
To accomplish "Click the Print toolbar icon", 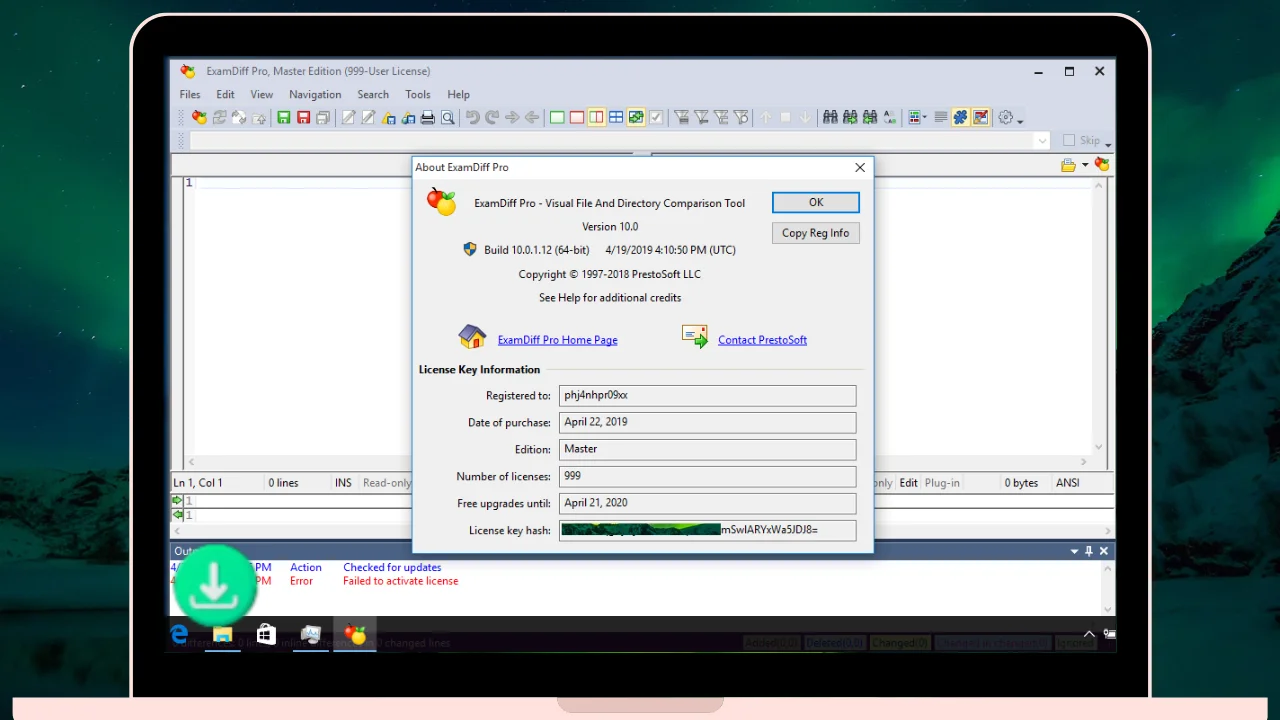I will [428, 118].
